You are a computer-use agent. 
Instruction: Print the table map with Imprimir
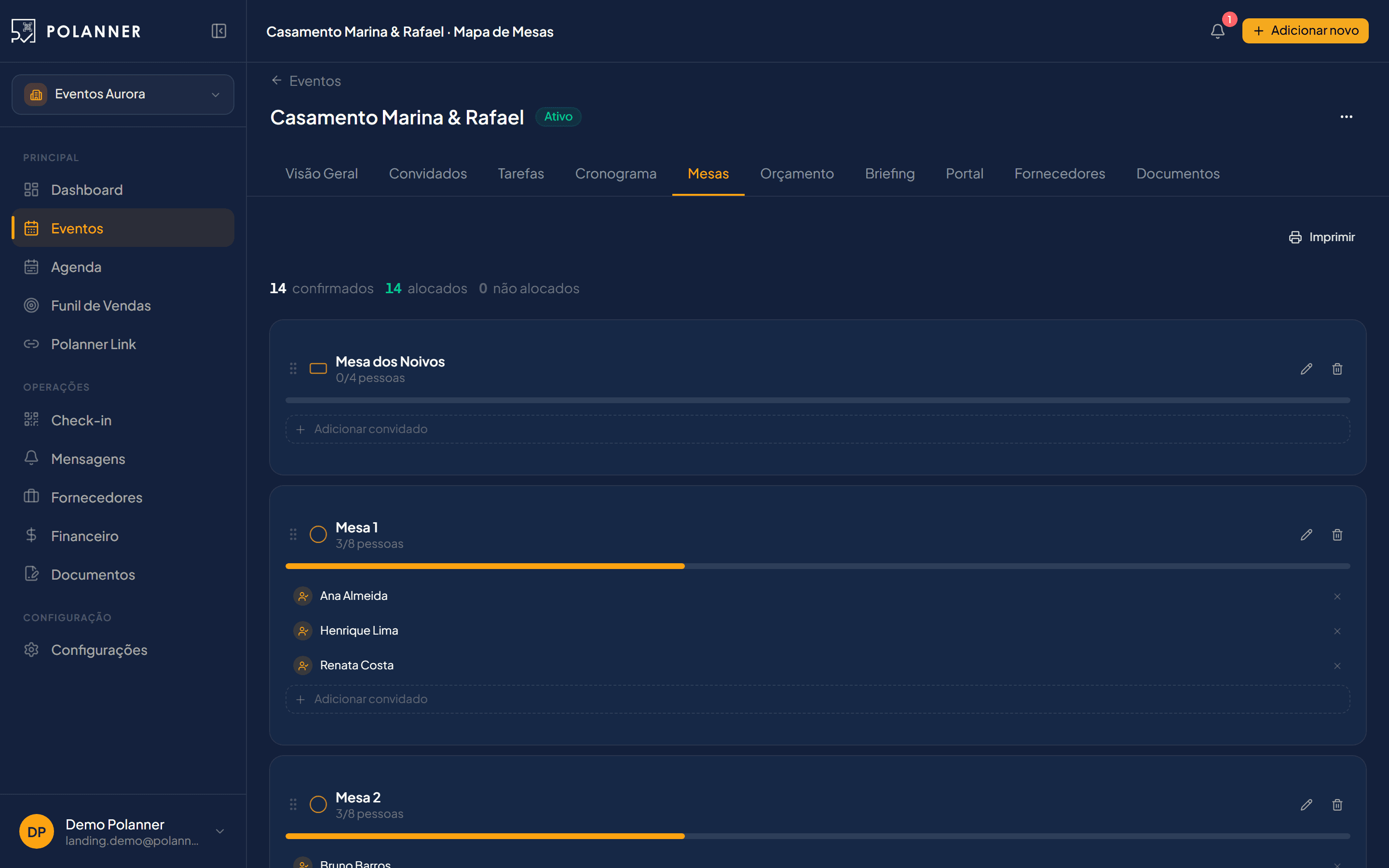point(1322,237)
